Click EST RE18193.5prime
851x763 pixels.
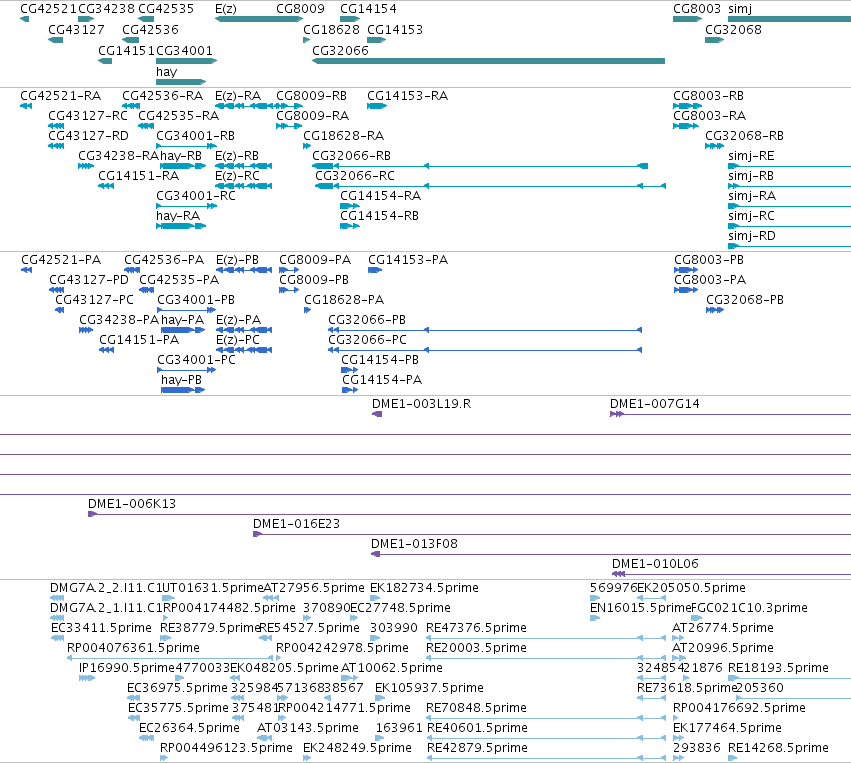789,678
